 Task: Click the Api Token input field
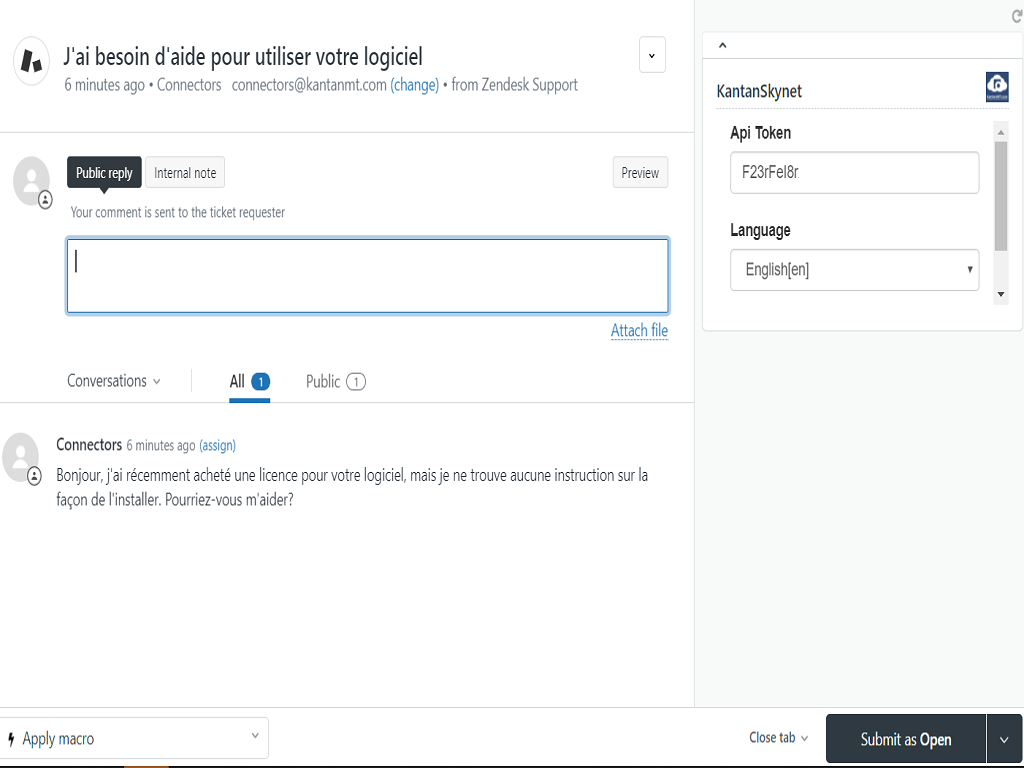[x=854, y=172]
